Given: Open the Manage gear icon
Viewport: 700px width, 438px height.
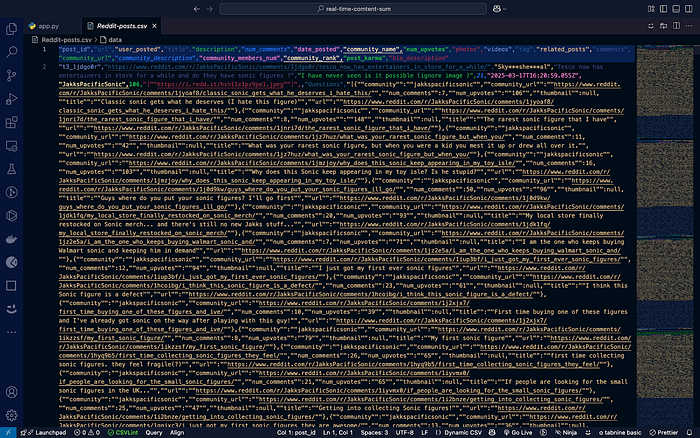Looking at the screenshot, I should 12,415.
